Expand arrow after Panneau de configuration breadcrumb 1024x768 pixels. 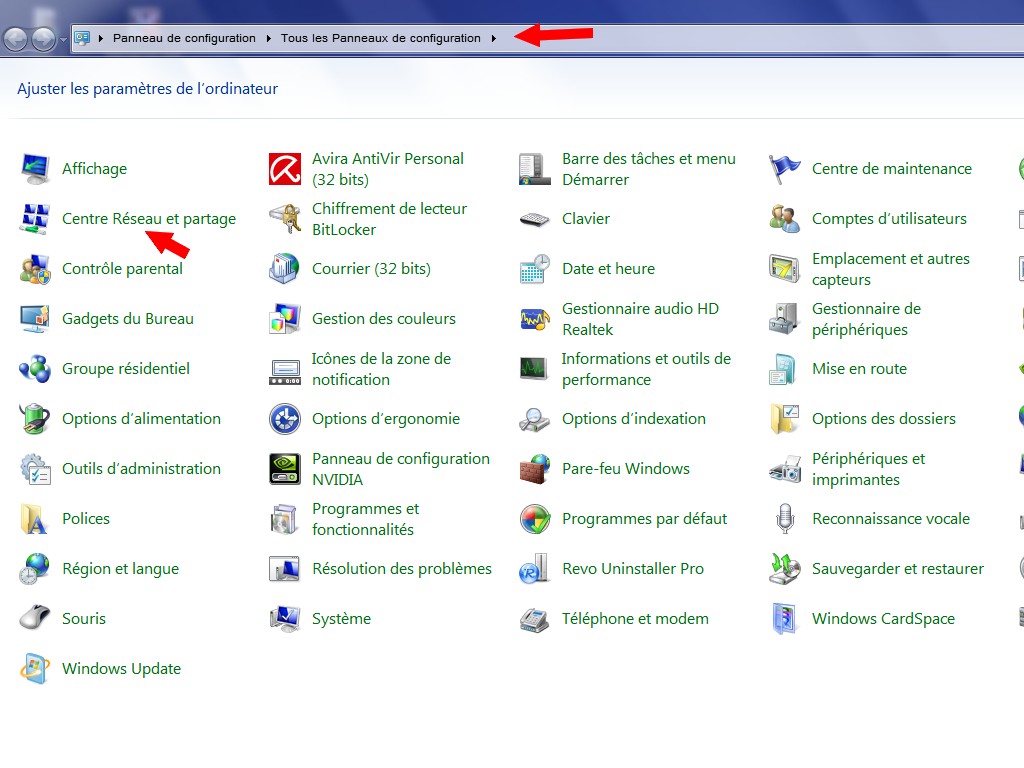(x=268, y=38)
